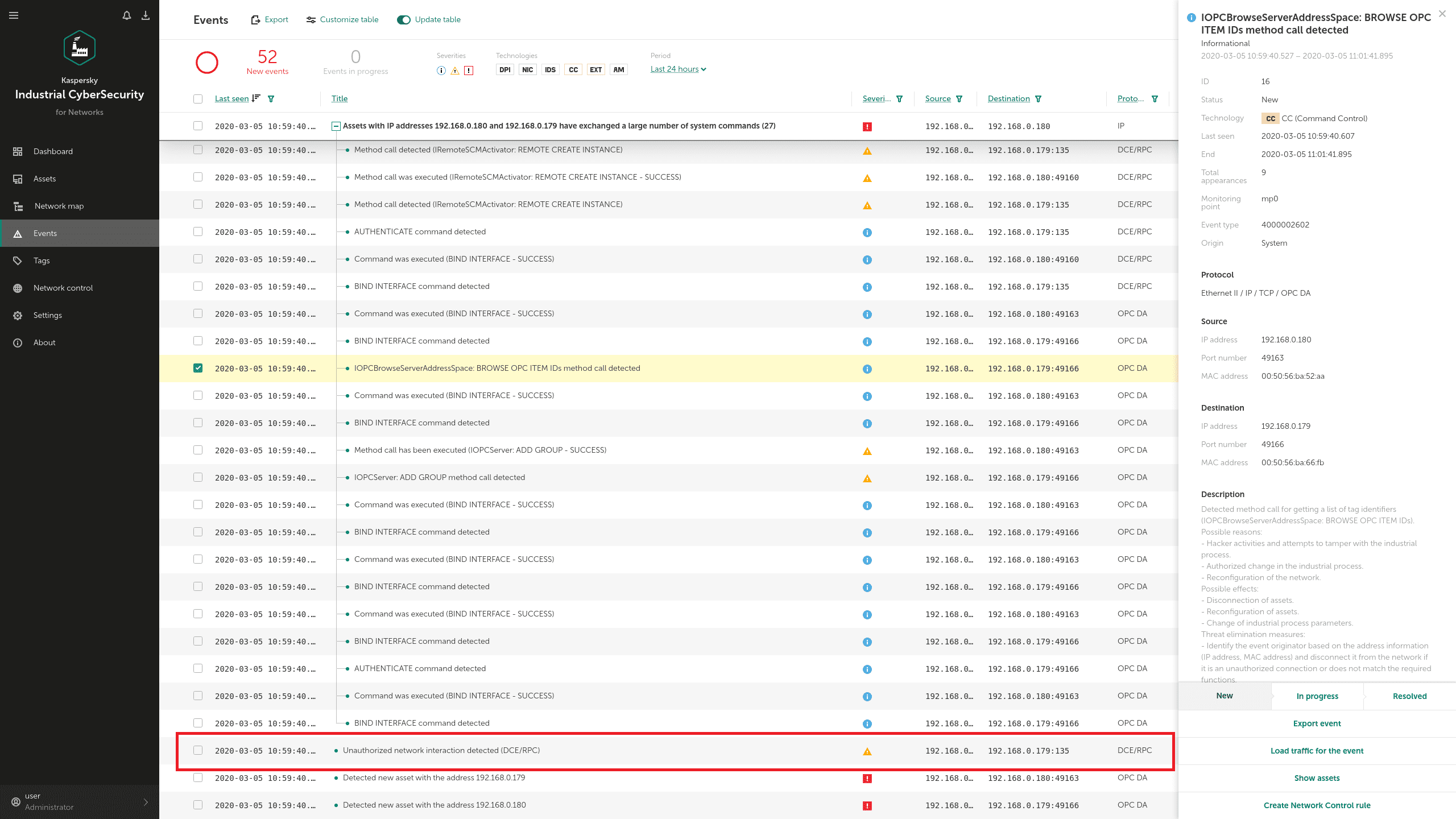The height and width of the screenshot is (819, 1456).
Task: Open the Last 24 hours period dropdown
Action: pyautogui.click(x=678, y=69)
